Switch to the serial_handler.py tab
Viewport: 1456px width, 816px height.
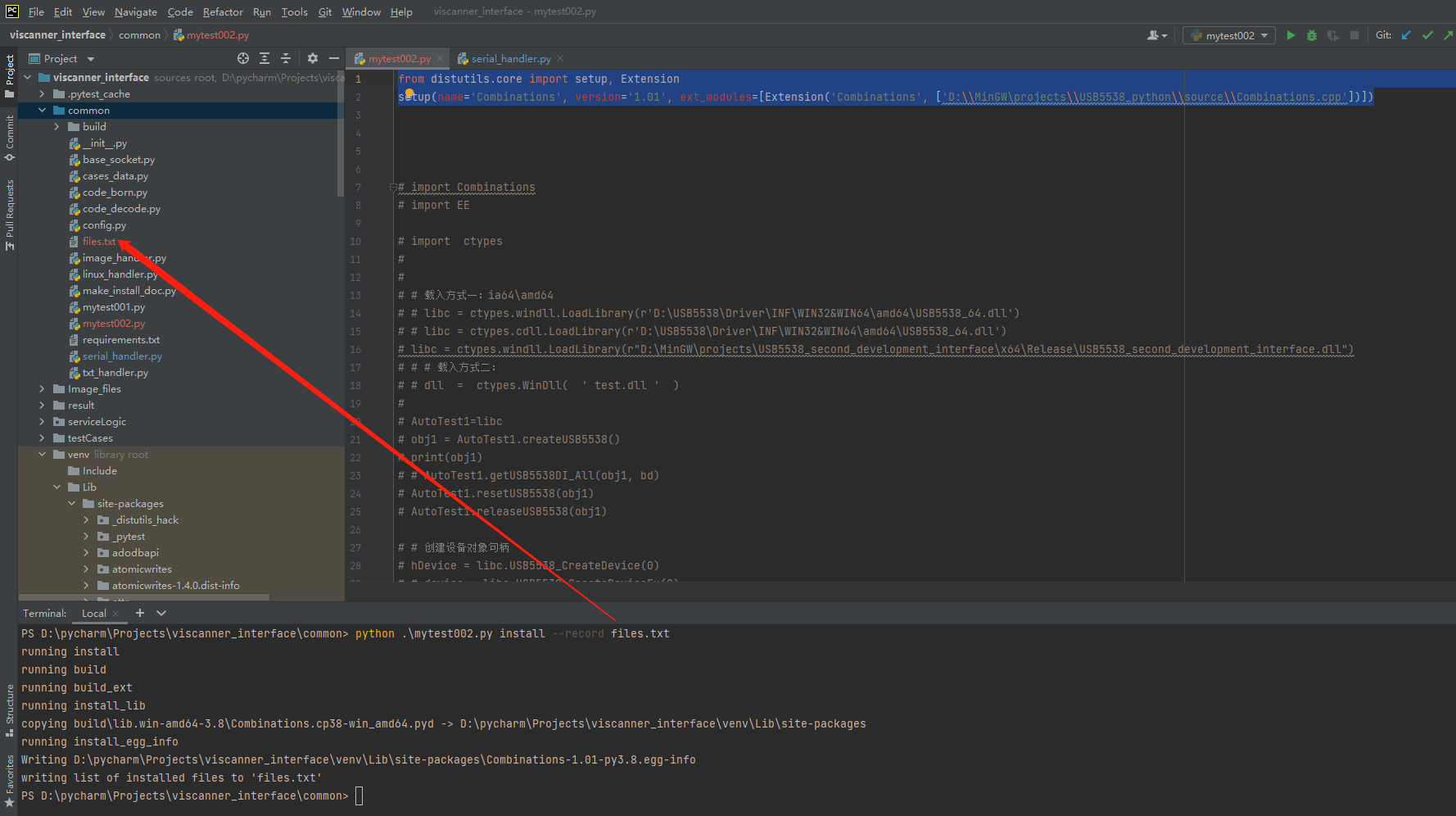click(x=509, y=58)
